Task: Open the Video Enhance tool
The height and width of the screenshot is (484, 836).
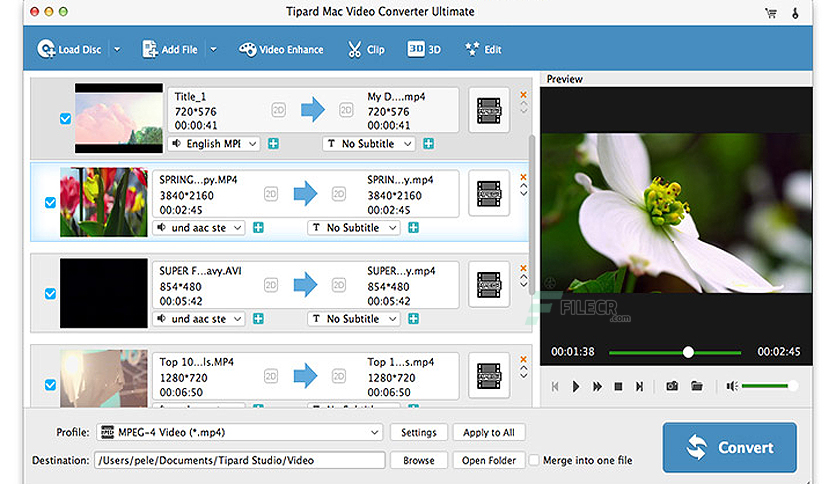Action: pyautogui.click(x=281, y=50)
